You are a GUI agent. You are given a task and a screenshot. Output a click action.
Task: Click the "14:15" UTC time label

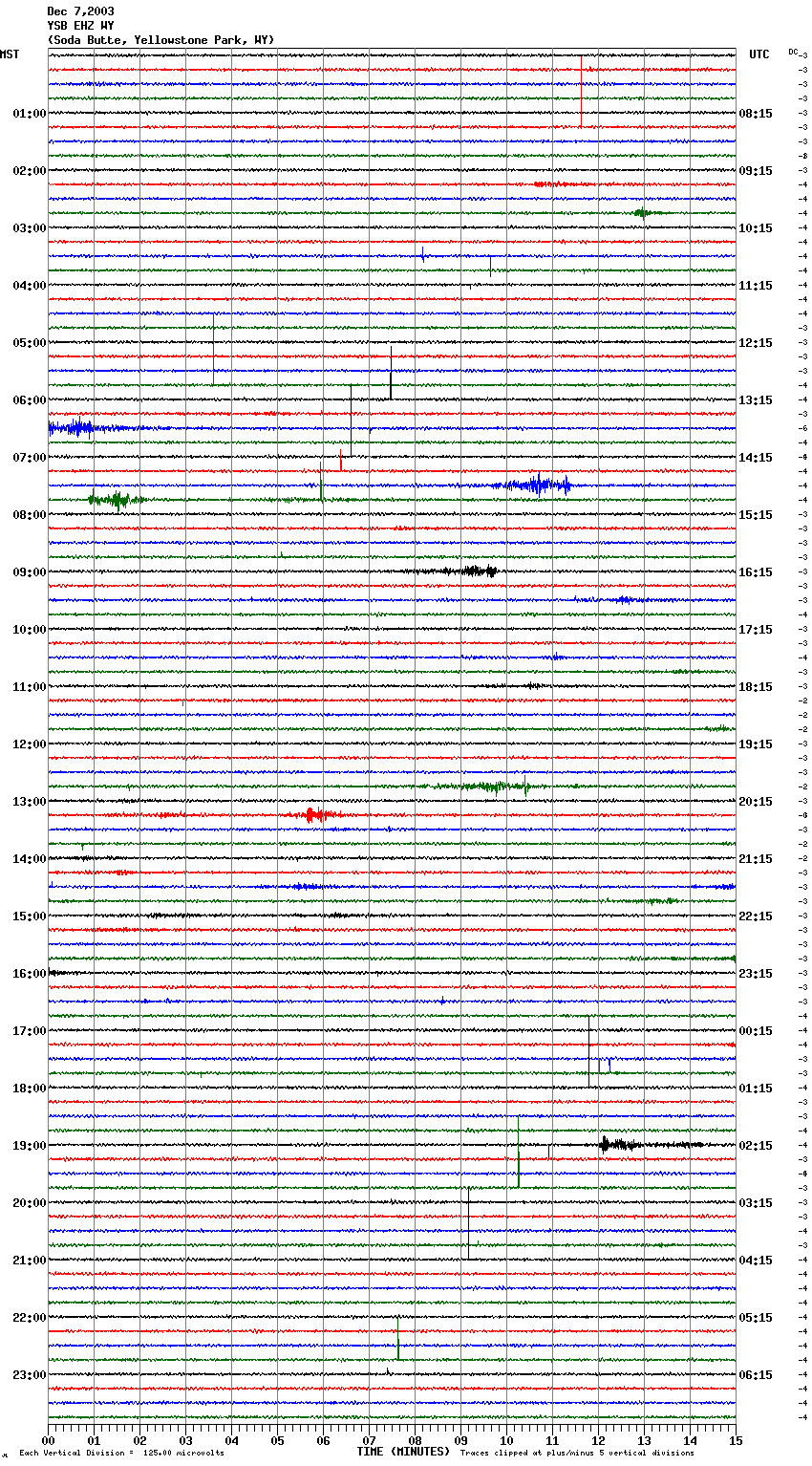click(x=756, y=458)
